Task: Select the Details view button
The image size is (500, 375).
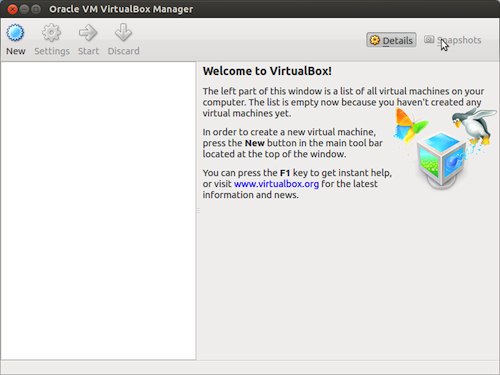Action: click(x=391, y=40)
